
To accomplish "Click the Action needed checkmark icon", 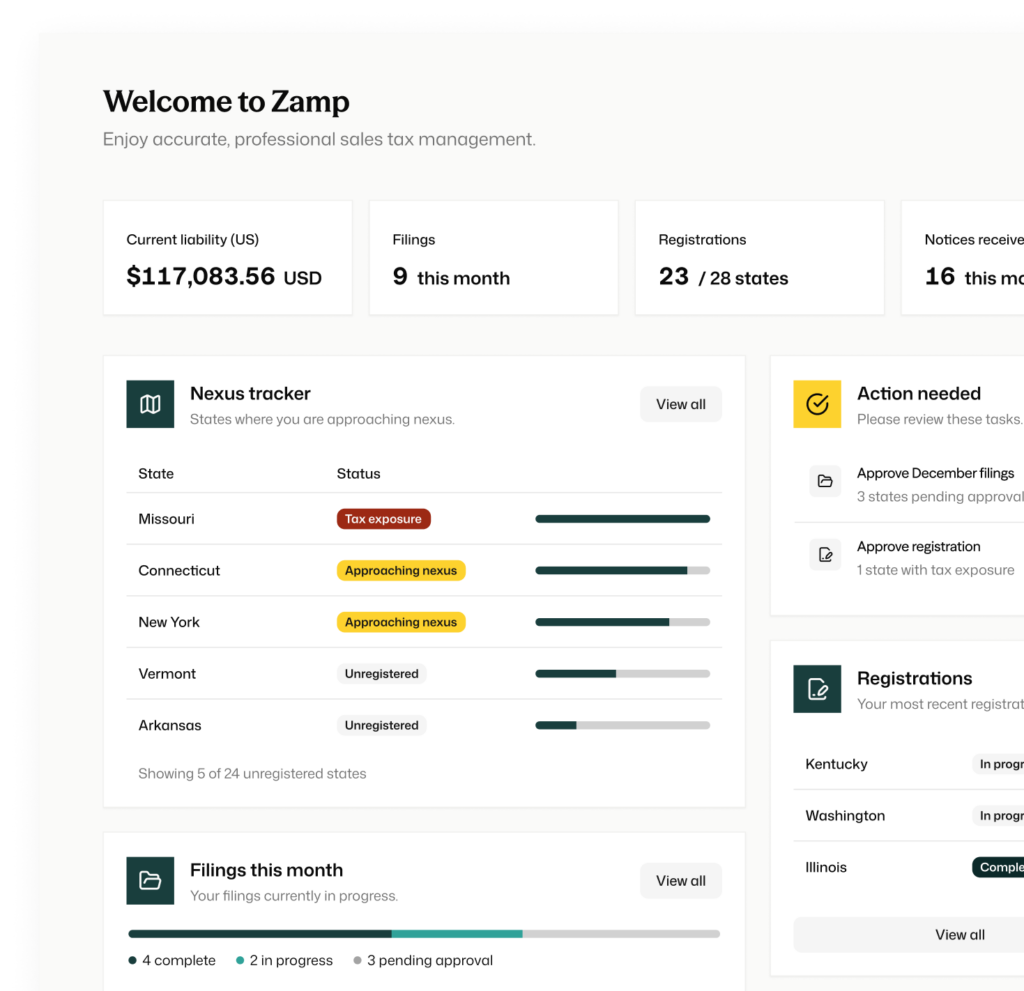I will (x=817, y=404).
